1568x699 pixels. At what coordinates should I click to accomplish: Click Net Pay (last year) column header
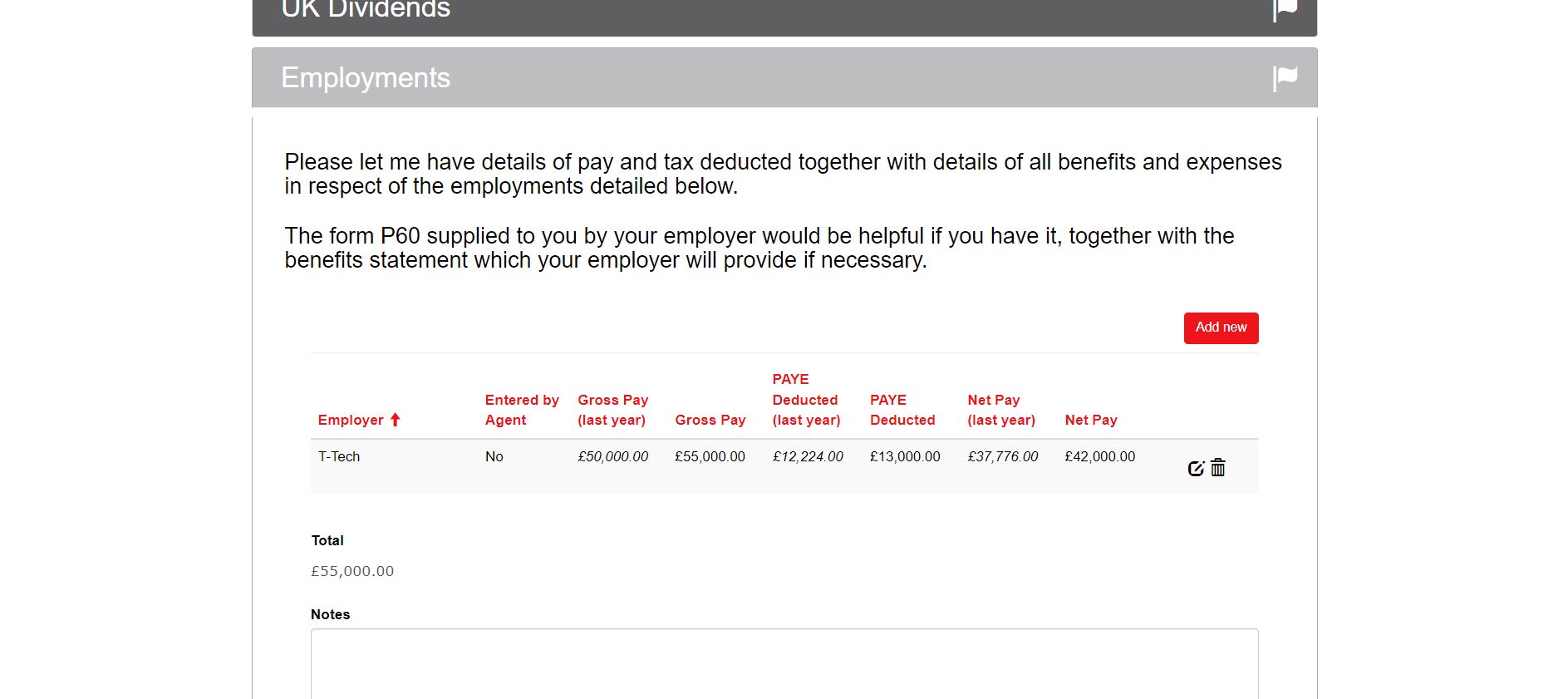tap(1001, 410)
